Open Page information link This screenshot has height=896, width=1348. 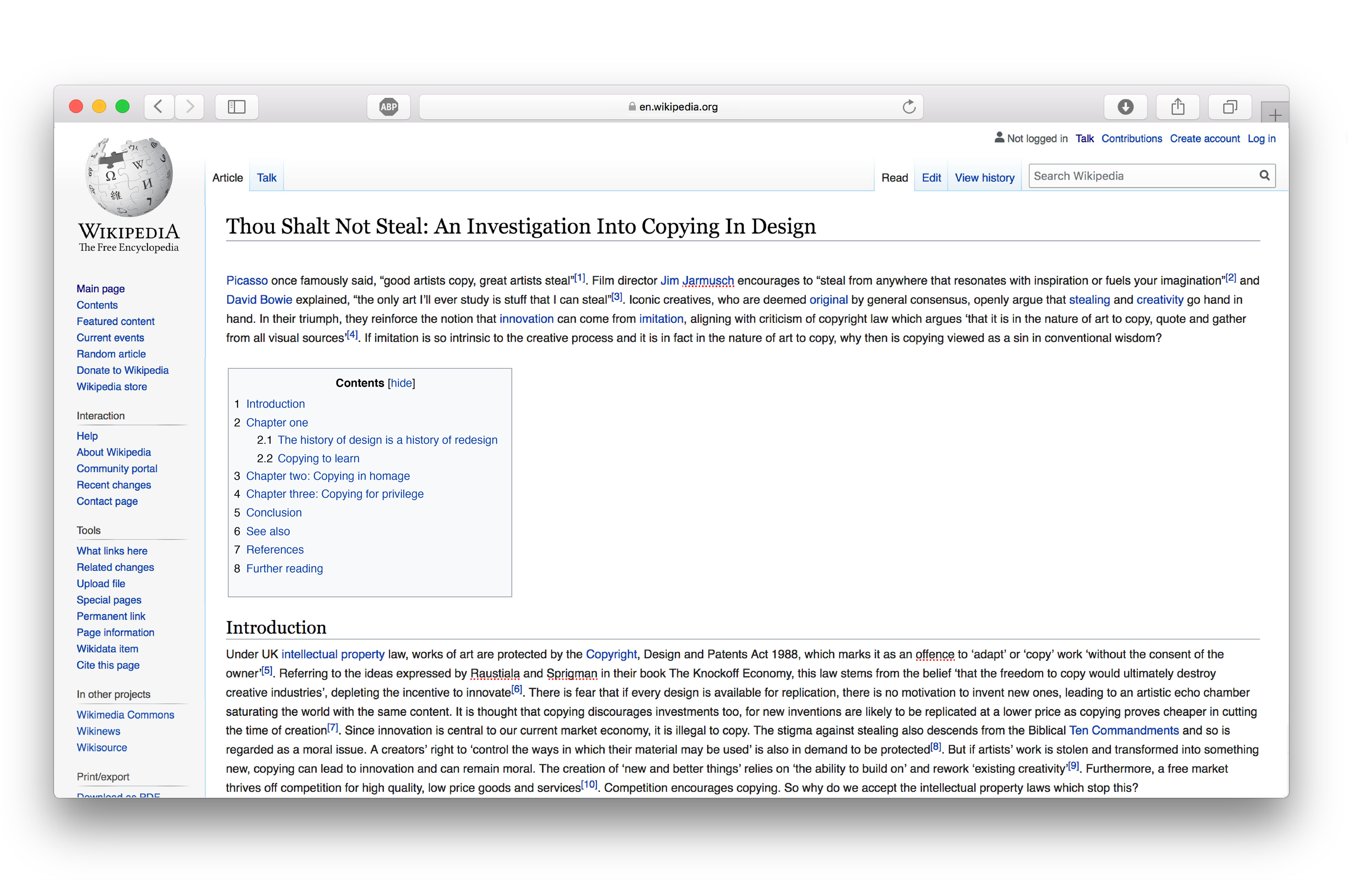point(116,633)
